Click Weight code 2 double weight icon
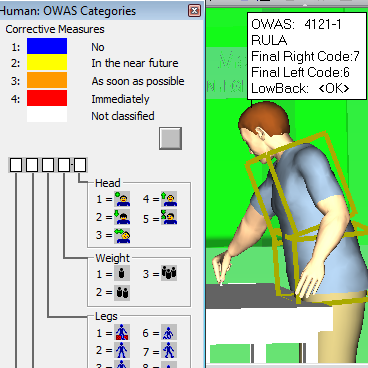Viewport: 368px width, 368px height. (122, 293)
